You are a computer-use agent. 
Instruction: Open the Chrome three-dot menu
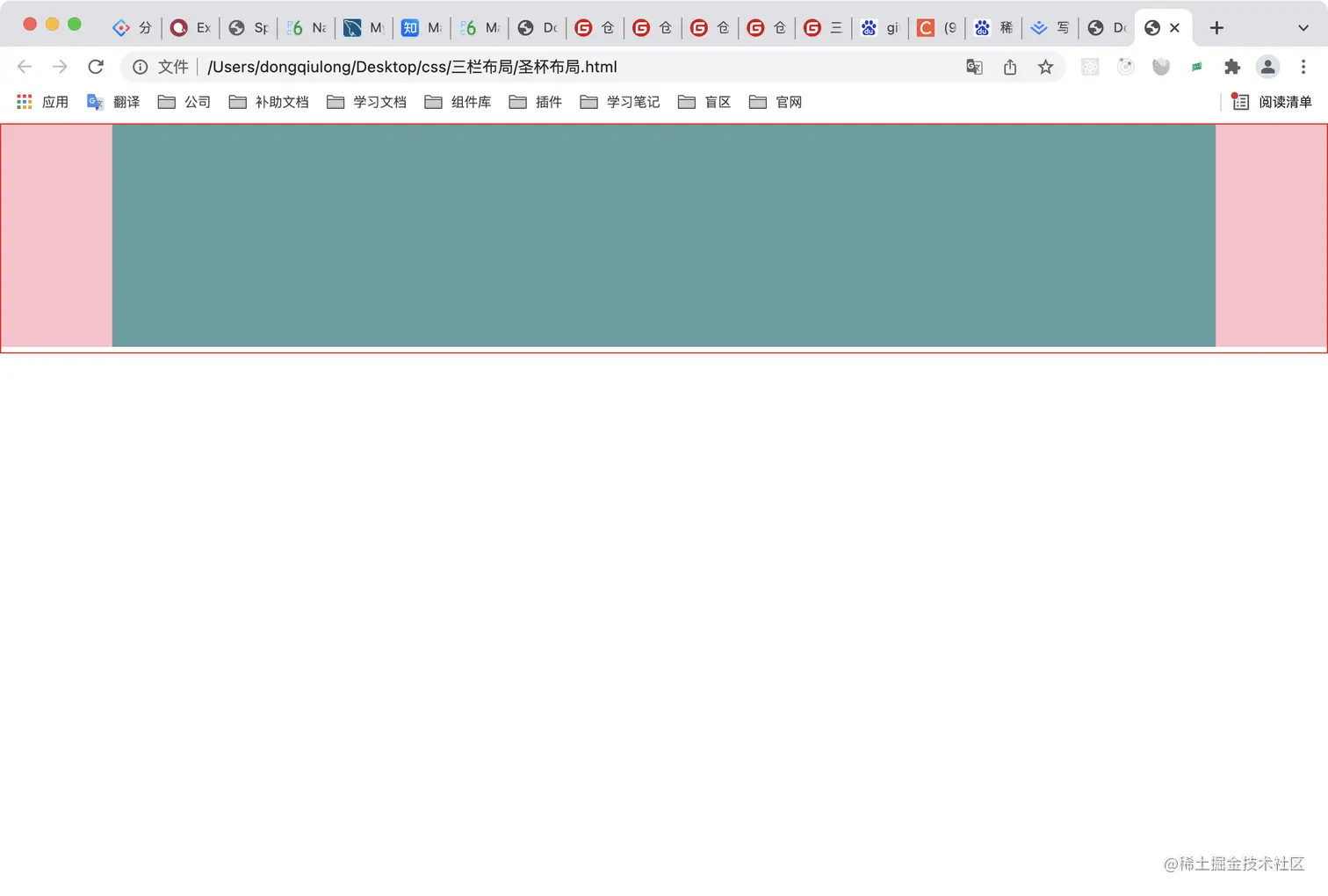tap(1303, 67)
